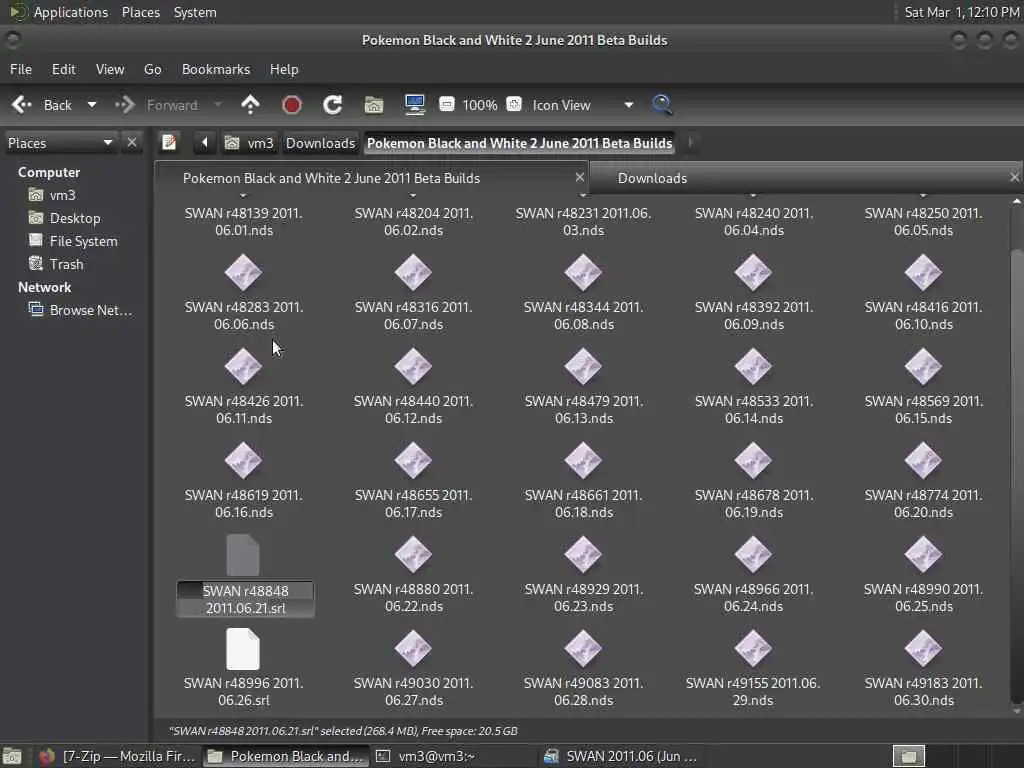This screenshot has width=1024, height=768.
Task: Open the System menu in top panel
Action: point(195,12)
